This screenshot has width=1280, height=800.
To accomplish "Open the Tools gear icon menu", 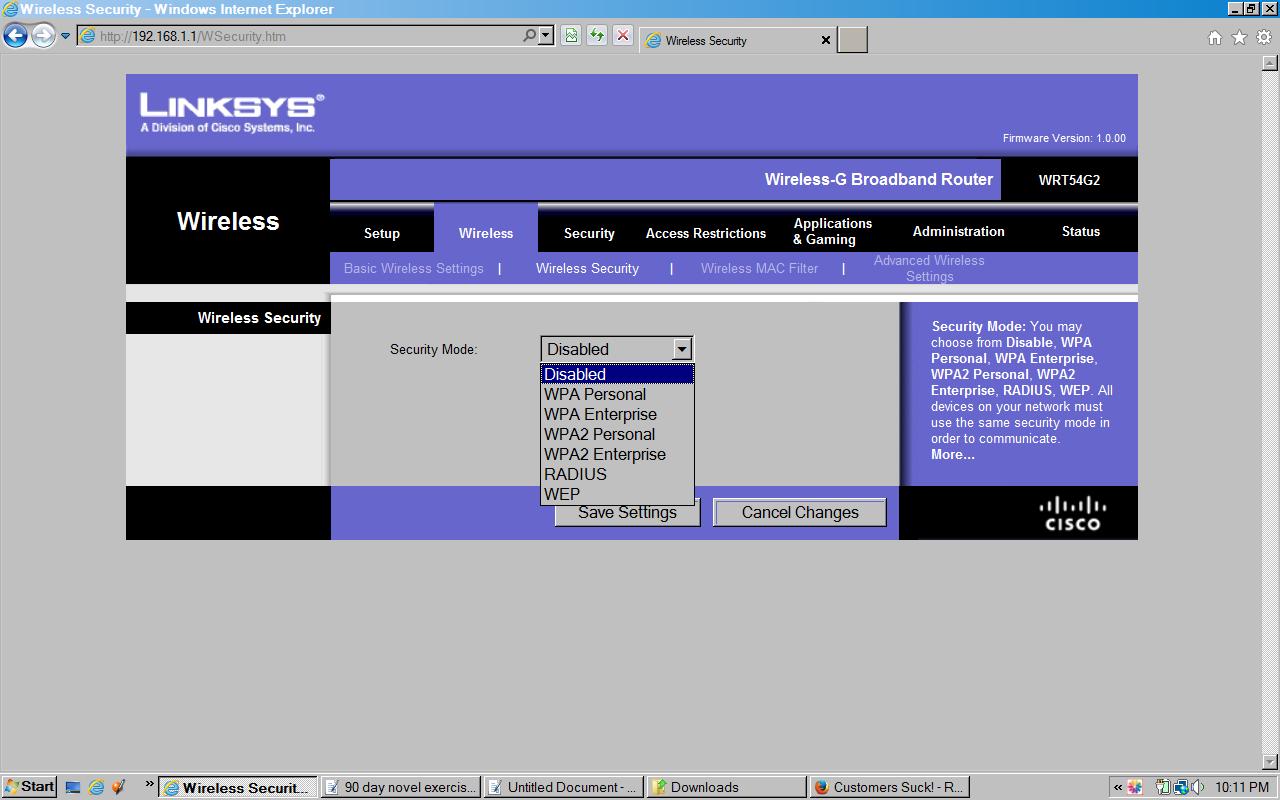I will 1264,38.
